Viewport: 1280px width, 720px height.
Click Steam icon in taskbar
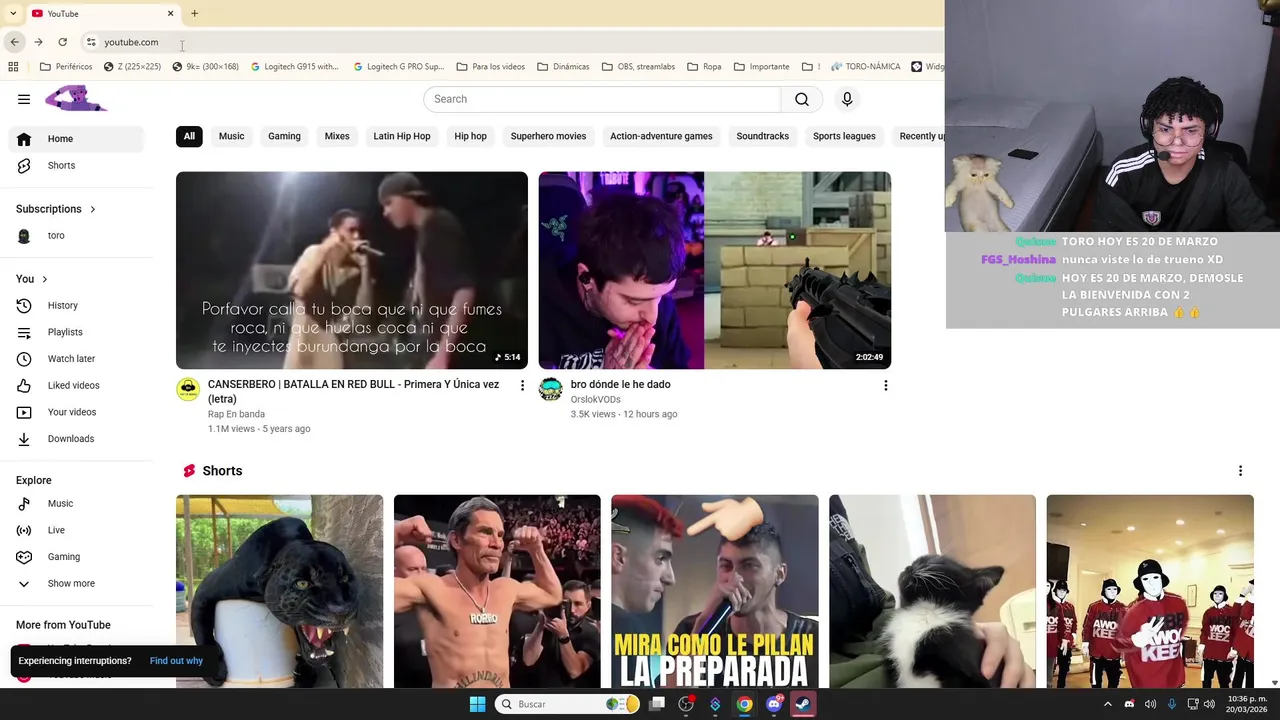point(802,704)
